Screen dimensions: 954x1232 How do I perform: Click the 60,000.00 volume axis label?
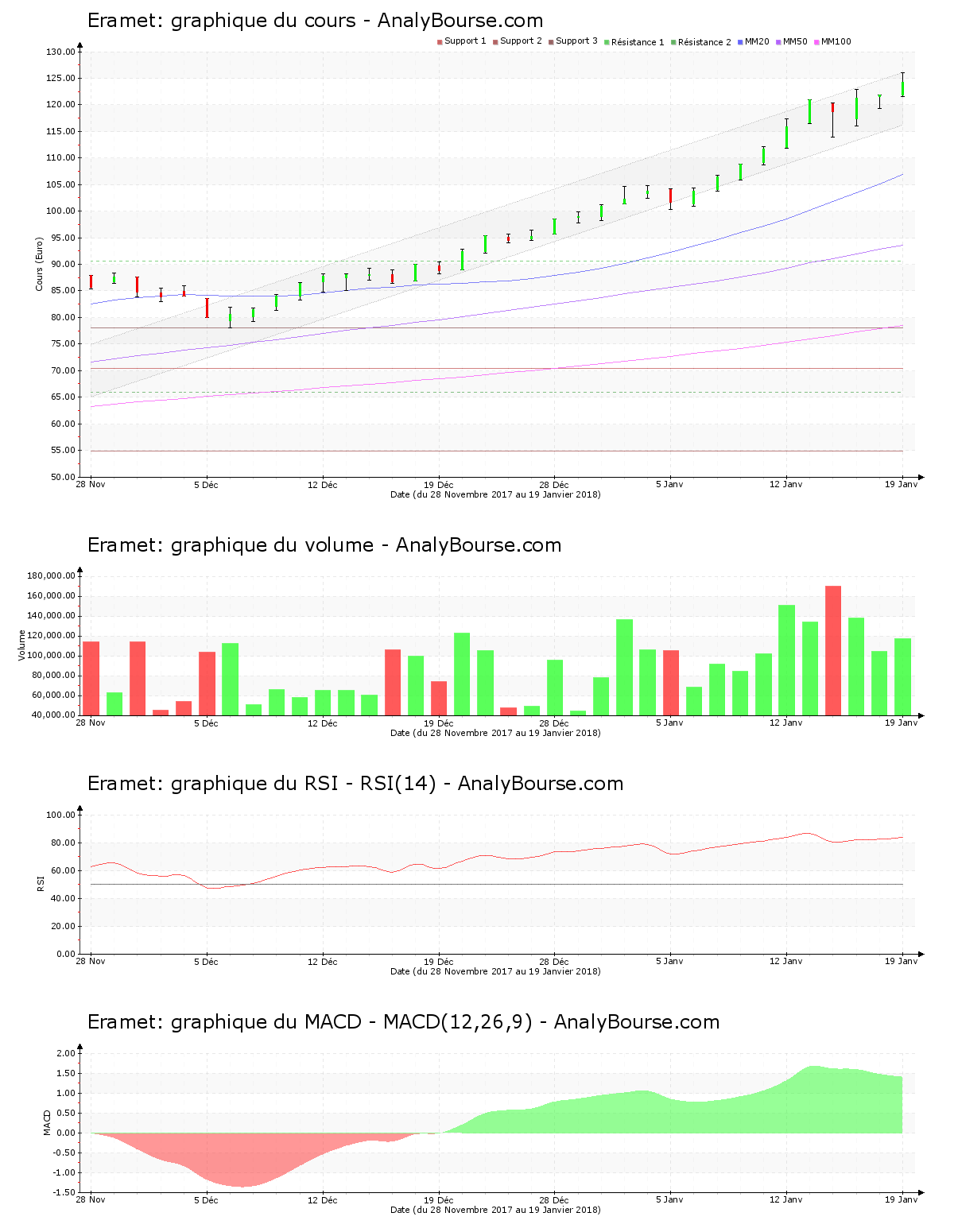point(53,695)
